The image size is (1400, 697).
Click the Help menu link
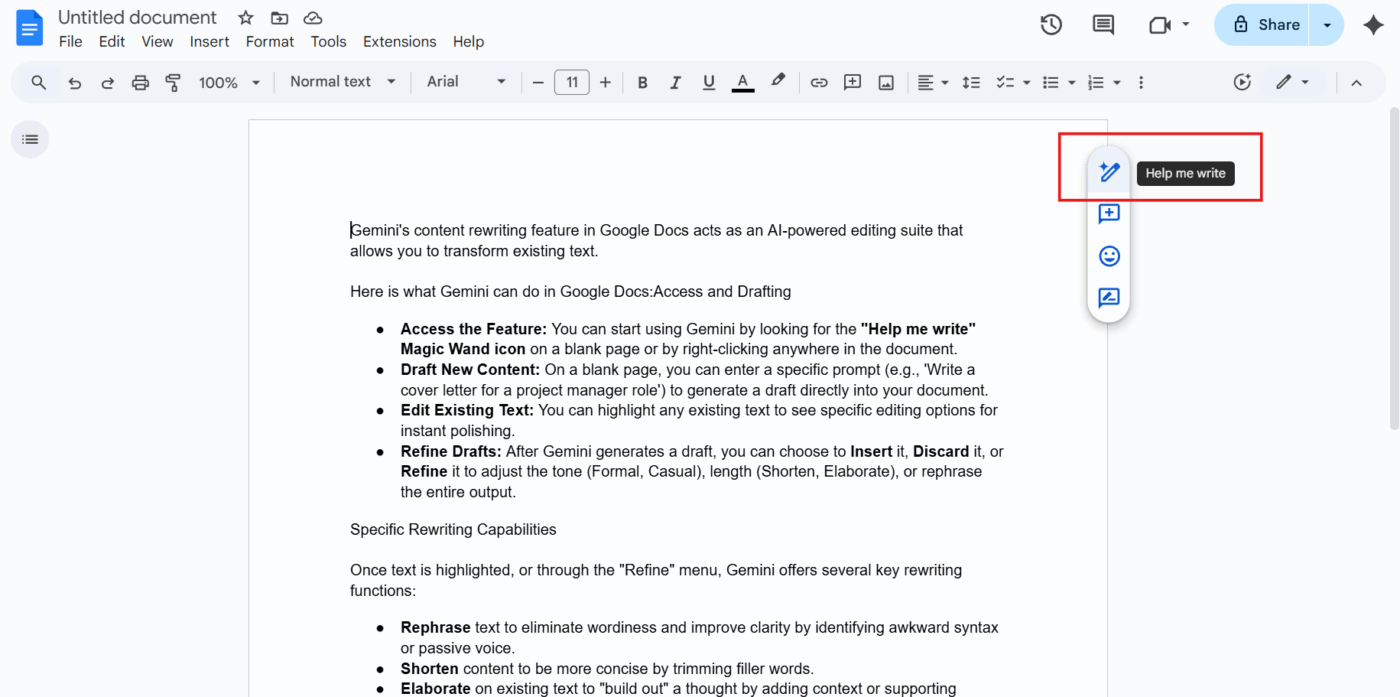click(x=468, y=41)
